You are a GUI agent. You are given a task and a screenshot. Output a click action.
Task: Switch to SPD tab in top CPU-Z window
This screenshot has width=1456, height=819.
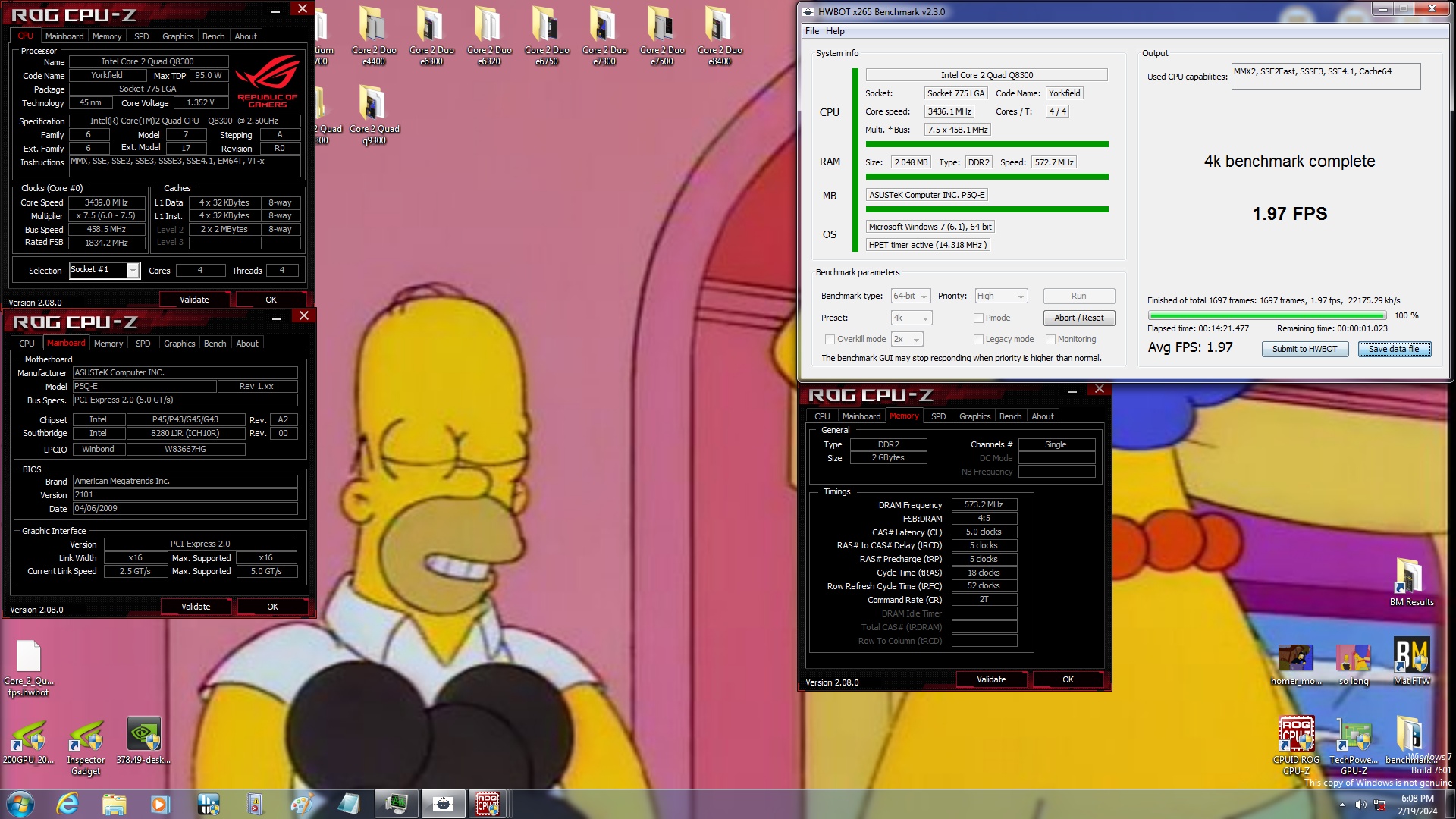click(141, 36)
